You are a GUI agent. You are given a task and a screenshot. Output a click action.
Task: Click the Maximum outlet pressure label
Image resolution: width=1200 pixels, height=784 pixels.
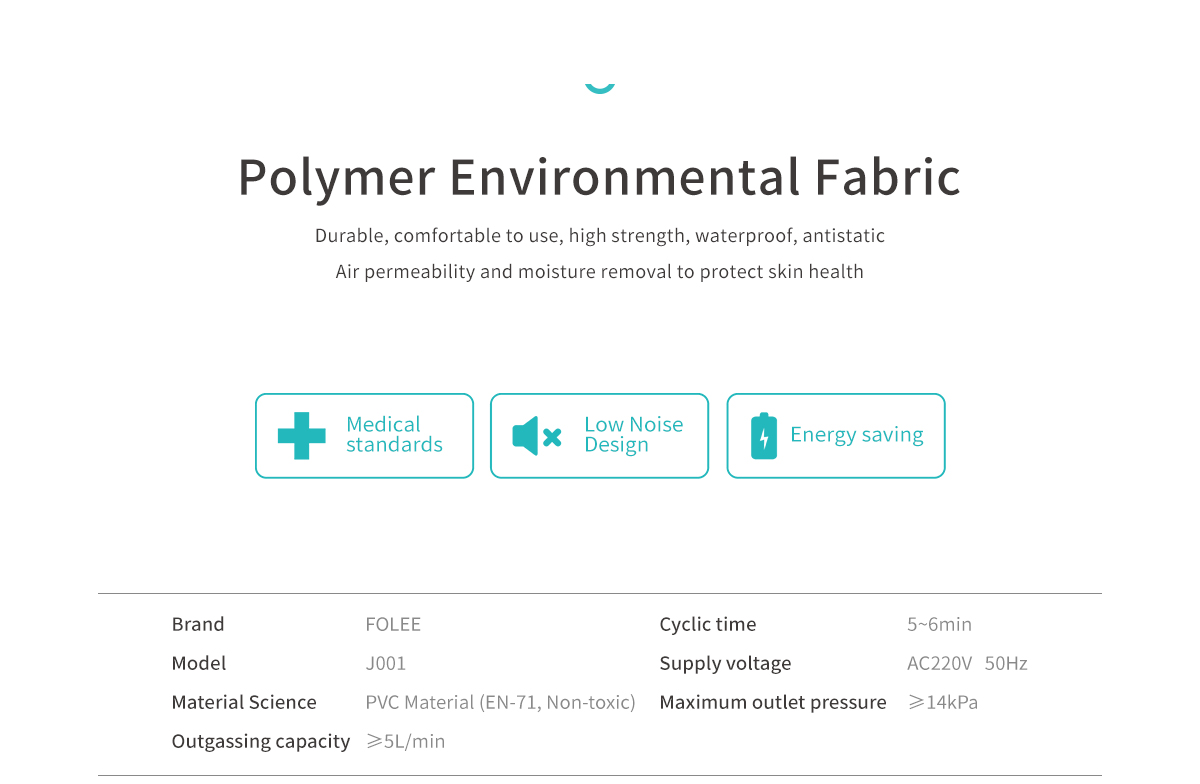coord(773,702)
